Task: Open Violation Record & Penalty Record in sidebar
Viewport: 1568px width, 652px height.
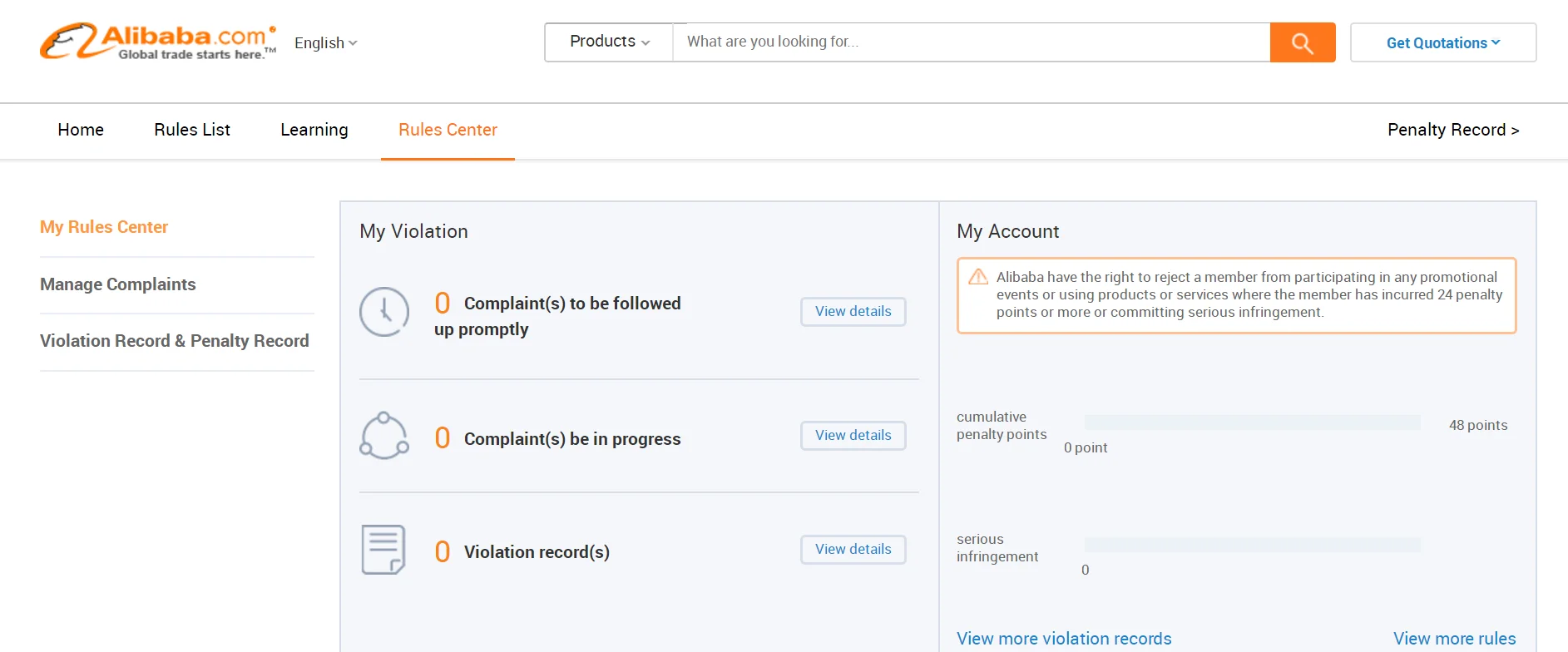Action: pos(175,341)
